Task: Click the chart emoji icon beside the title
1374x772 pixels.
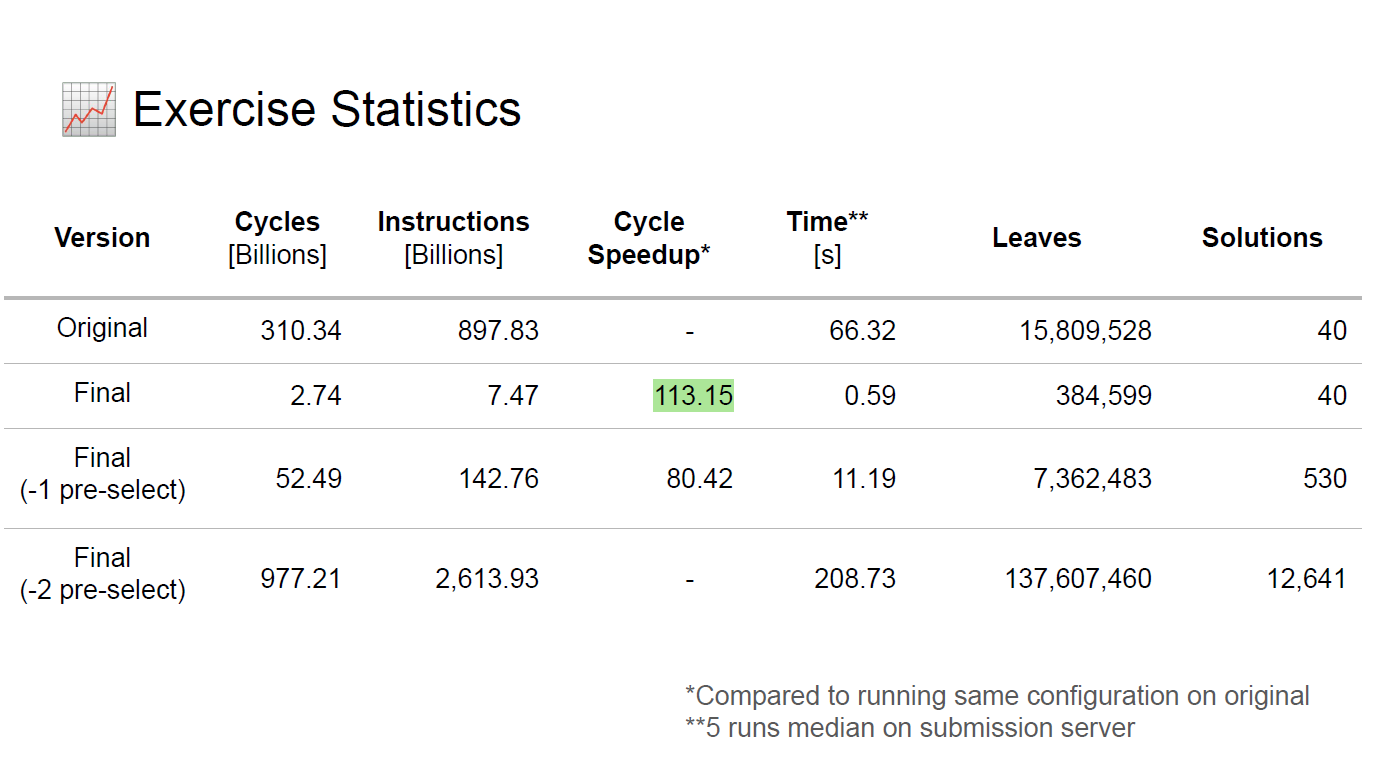Action: coord(89,110)
